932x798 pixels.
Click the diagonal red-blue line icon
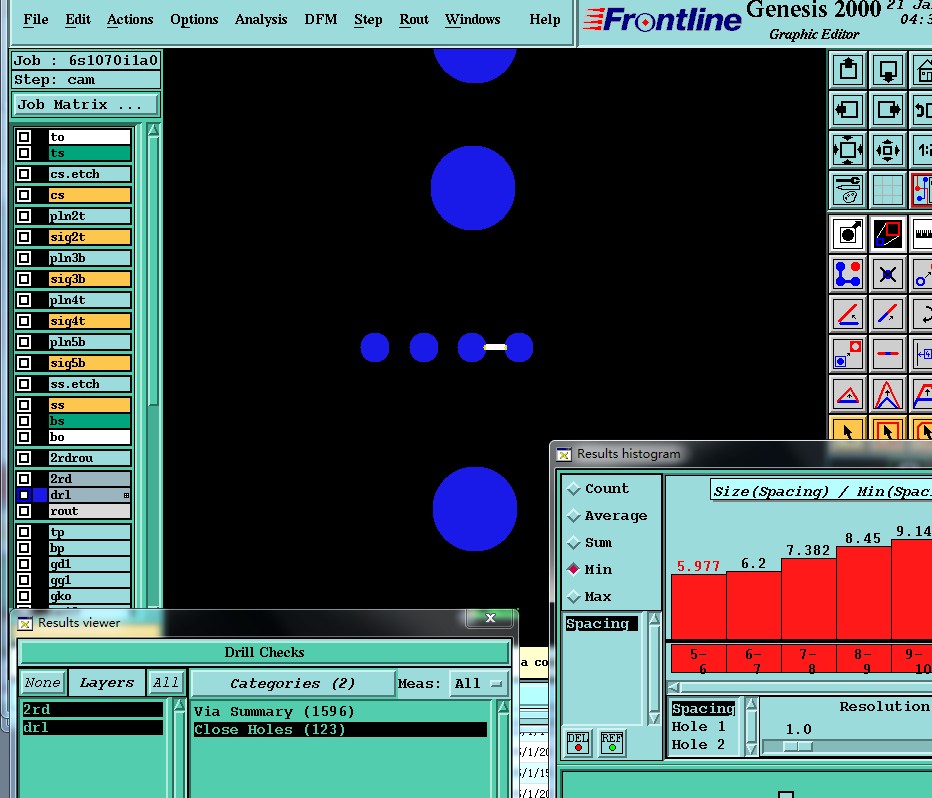point(888,314)
